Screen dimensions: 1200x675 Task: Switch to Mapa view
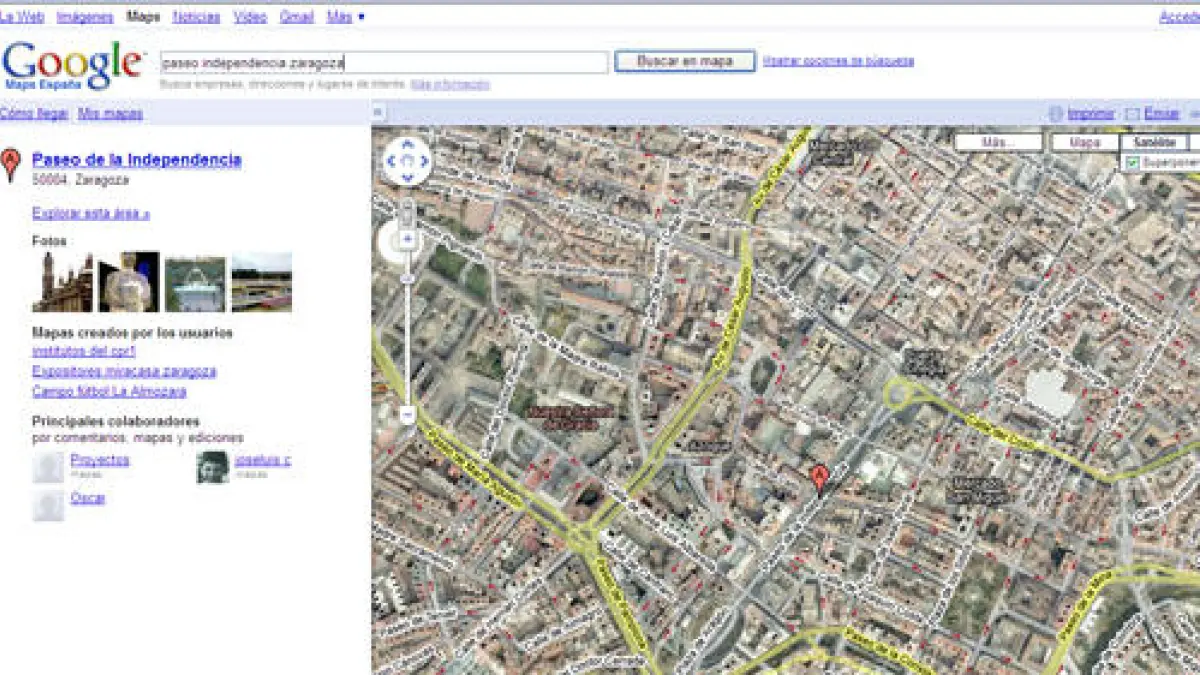(1084, 142)
